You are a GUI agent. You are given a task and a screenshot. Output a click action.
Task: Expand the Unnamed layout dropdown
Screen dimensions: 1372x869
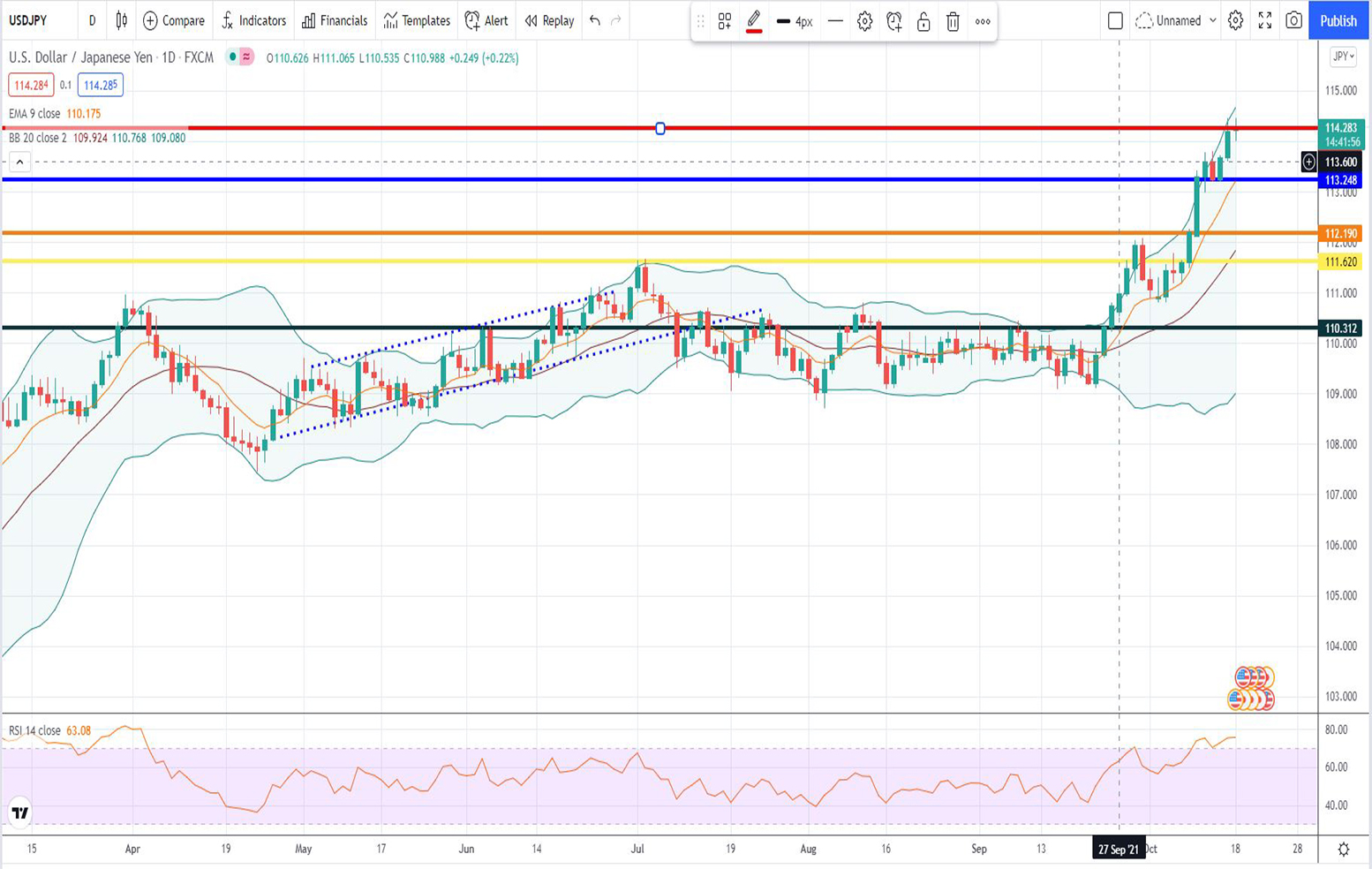click(1212, 20)
